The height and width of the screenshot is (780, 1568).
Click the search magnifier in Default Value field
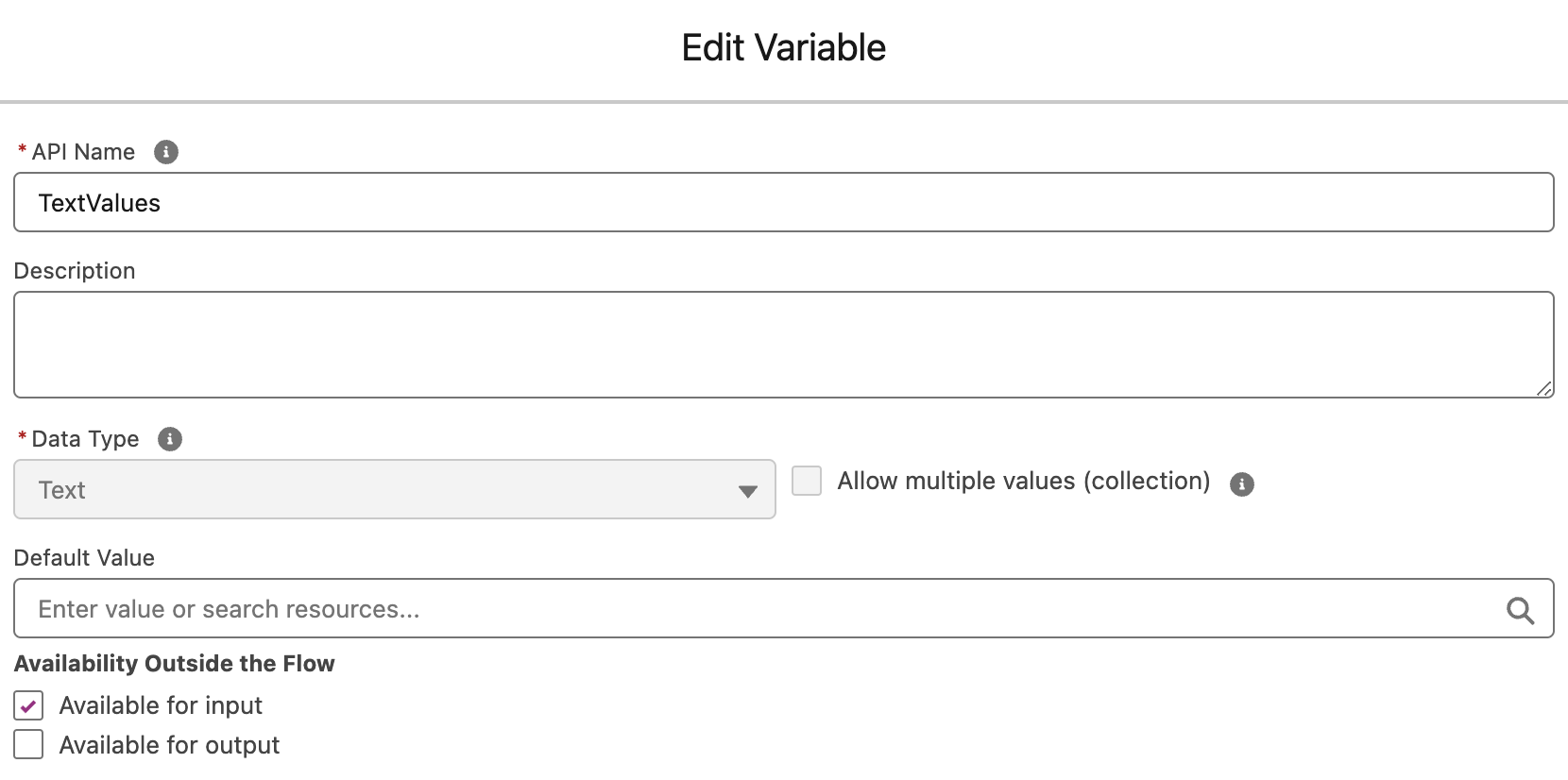pyautogui.click(x=1521, y=610)
